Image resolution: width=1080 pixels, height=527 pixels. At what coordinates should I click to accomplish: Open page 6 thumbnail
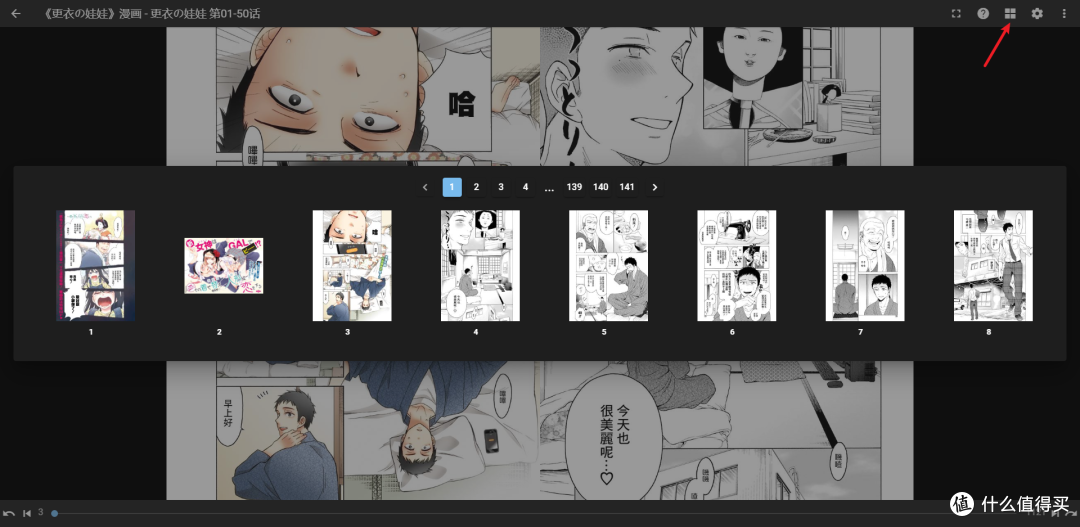coord(736,266)
